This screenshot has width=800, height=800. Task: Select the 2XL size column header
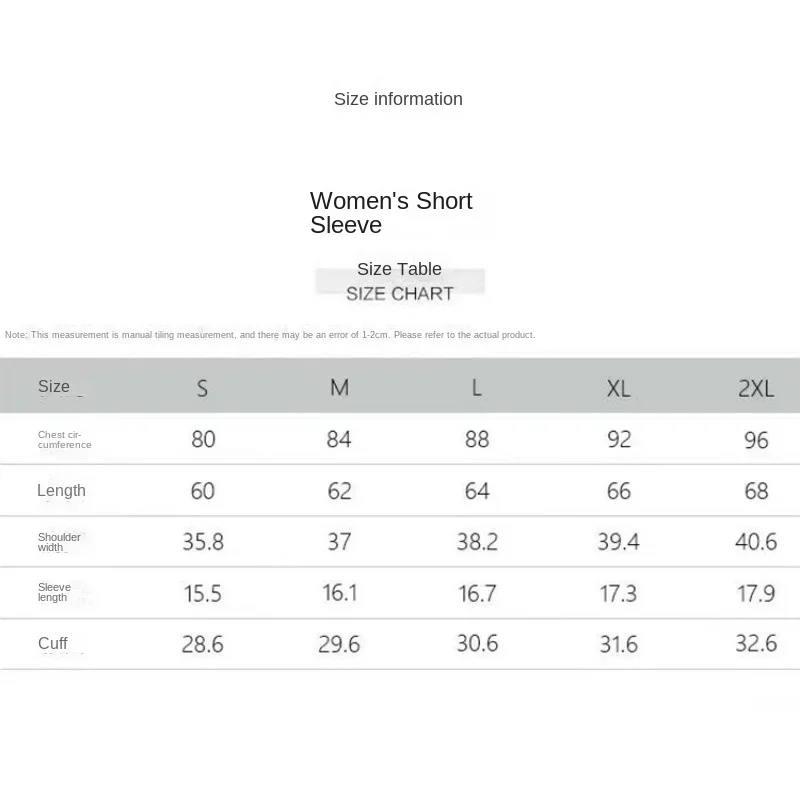click(x=756, y=389)
